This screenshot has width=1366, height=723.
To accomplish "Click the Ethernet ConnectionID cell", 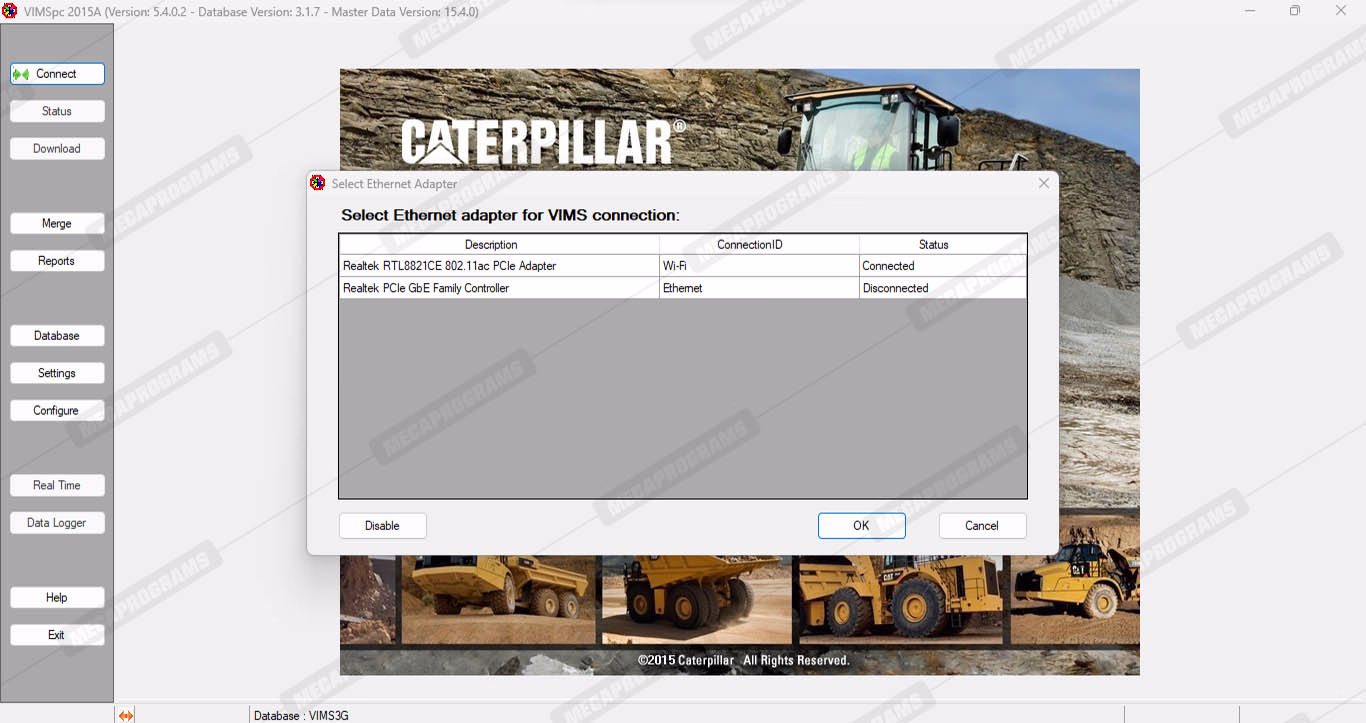I will pos(759,288).
